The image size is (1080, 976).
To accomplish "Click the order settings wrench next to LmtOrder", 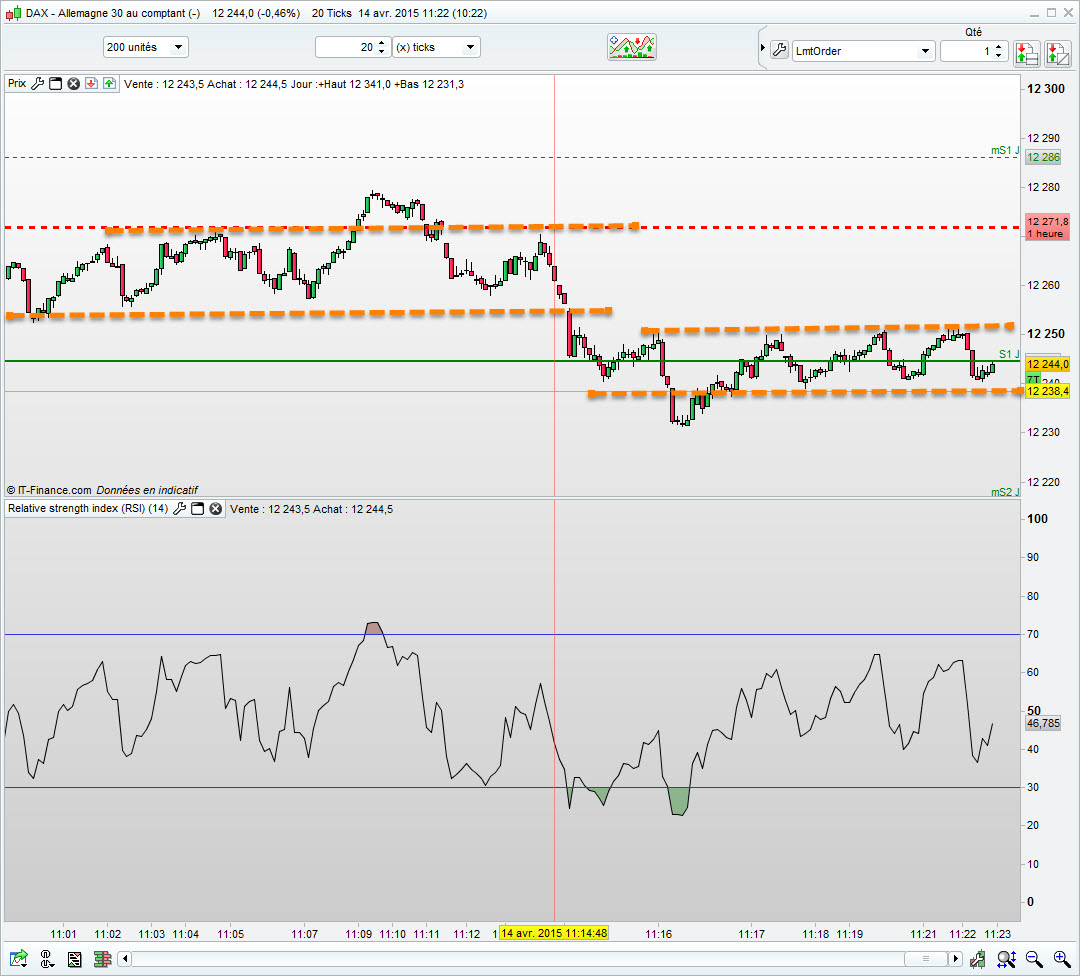I will pos(780,50).
